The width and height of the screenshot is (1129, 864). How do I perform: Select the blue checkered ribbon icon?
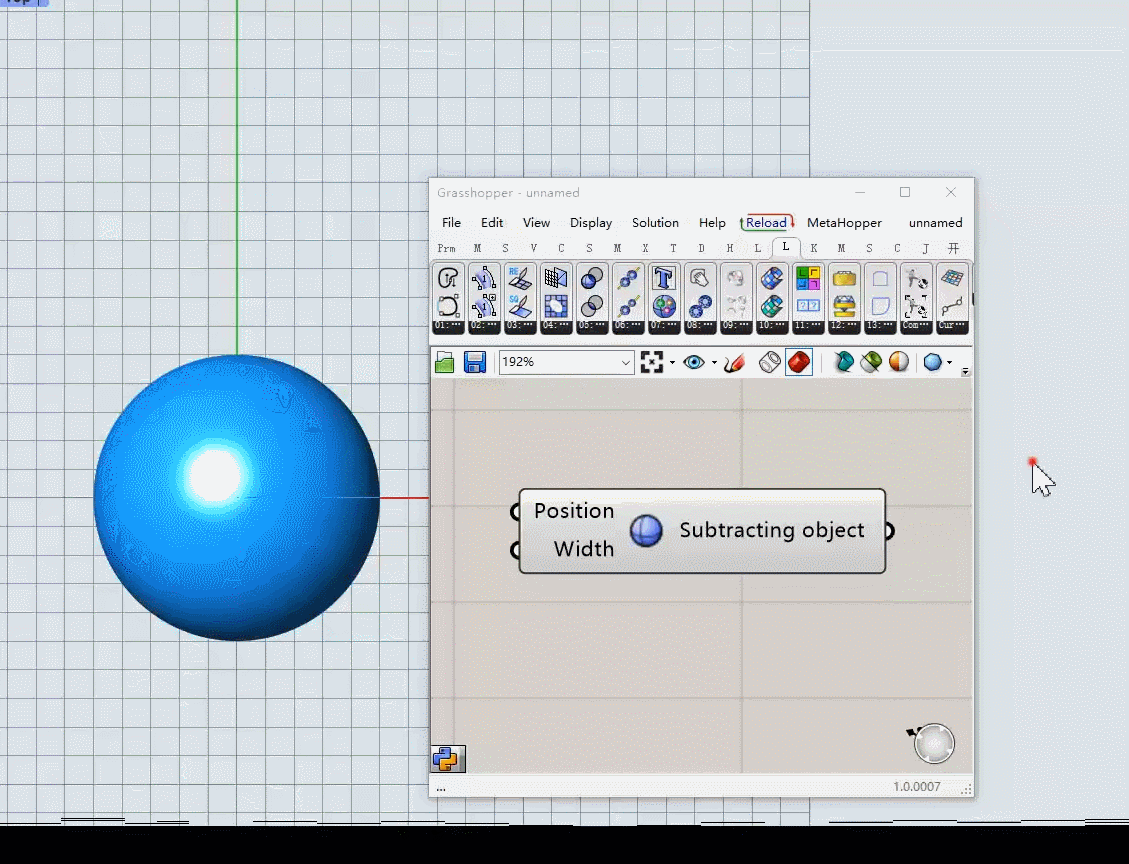pos(772,278)
